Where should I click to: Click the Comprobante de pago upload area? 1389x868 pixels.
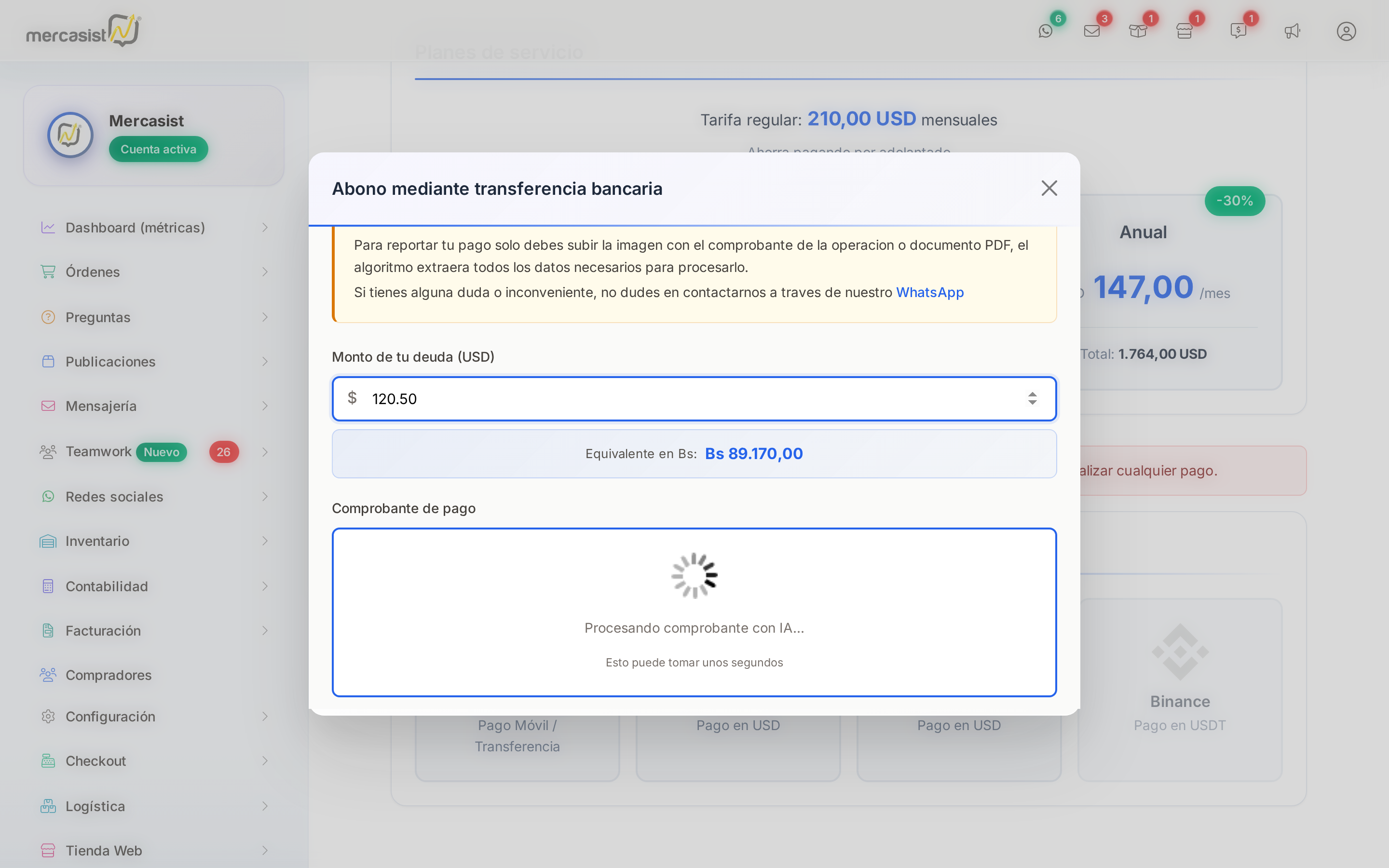pyautogui.click(x=694, y=612)
